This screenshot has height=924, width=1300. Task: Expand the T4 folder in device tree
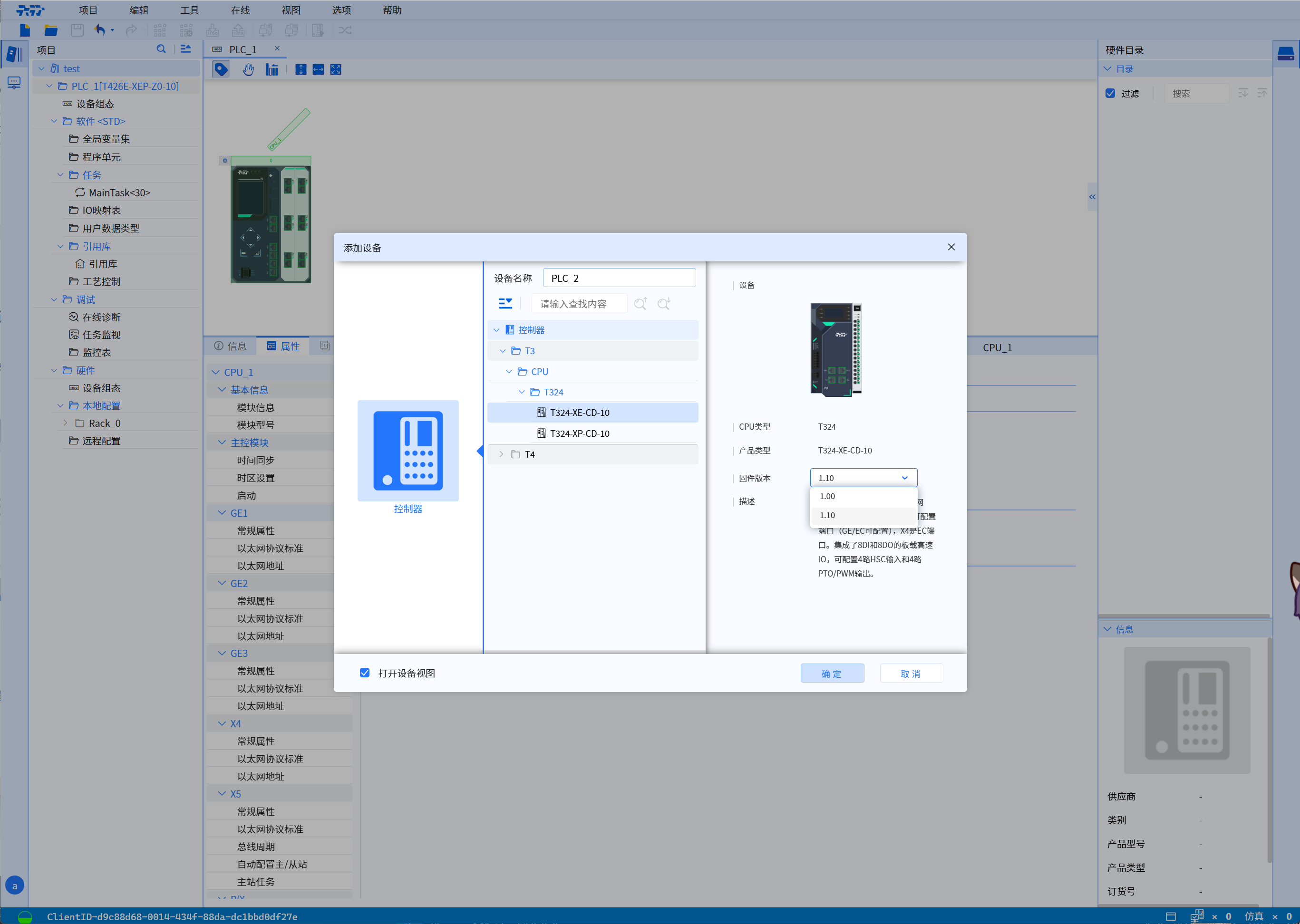pos(502,454)
